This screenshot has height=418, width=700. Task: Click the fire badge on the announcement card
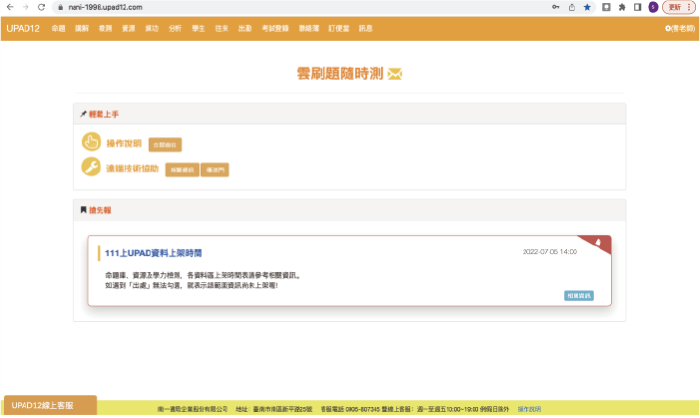(598, 243)
